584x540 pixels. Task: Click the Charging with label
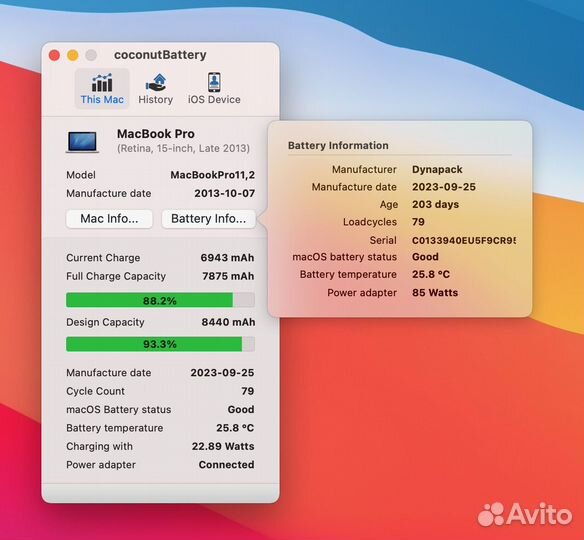pyautogui.click(x=99, y=446)
